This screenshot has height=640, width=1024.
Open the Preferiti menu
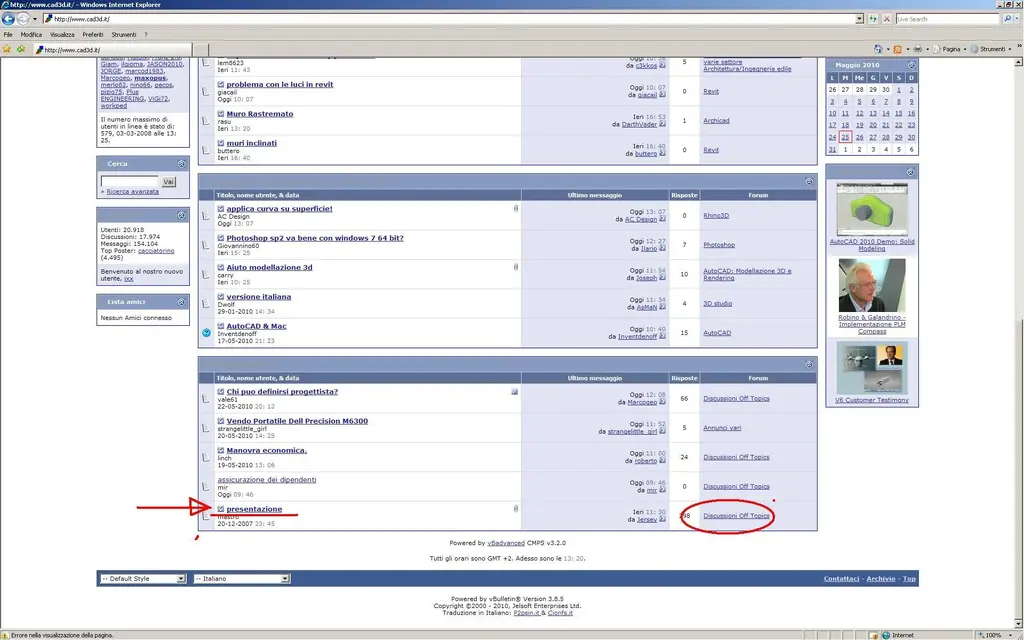point(93,35)
